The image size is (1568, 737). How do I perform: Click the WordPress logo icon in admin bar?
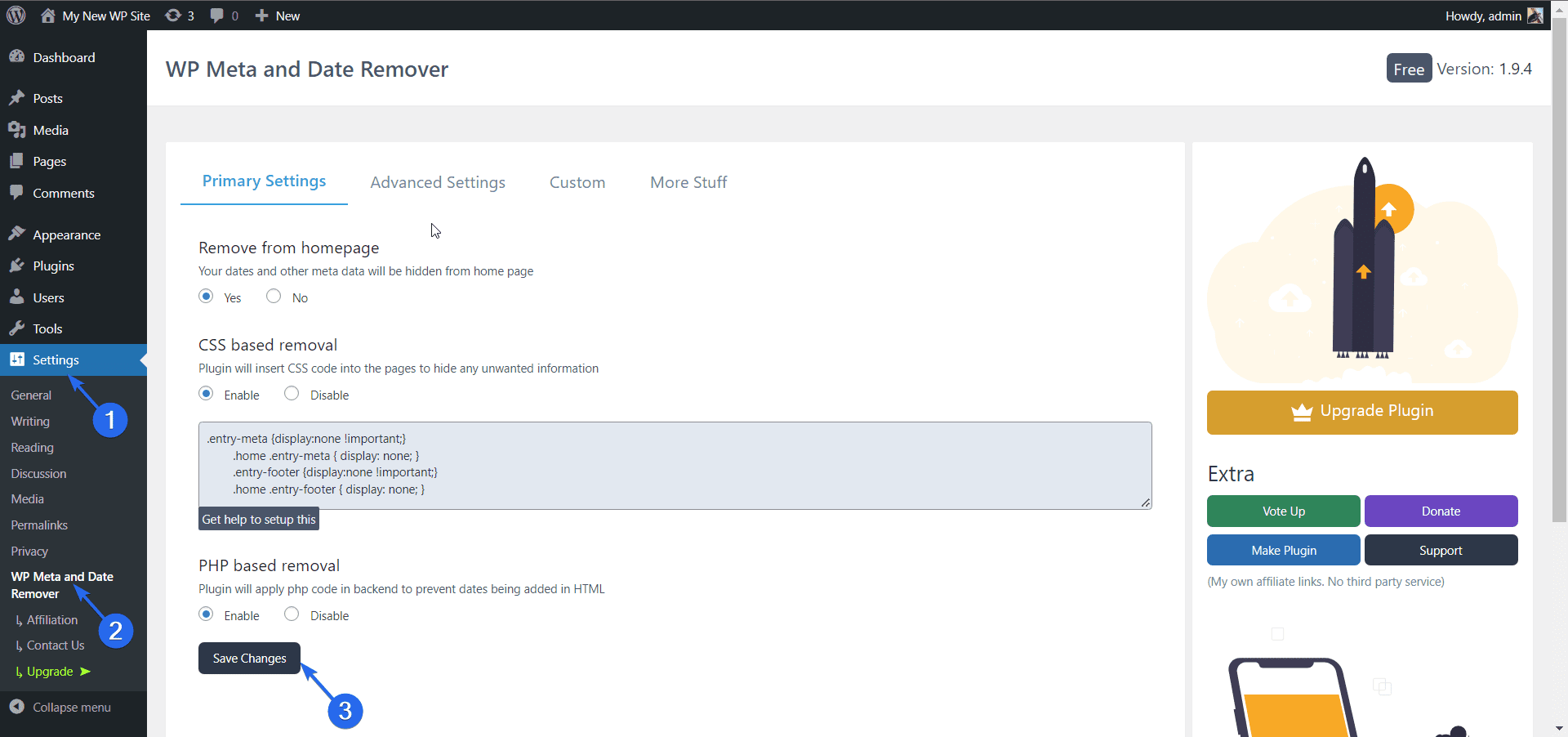tap(16, 16)
